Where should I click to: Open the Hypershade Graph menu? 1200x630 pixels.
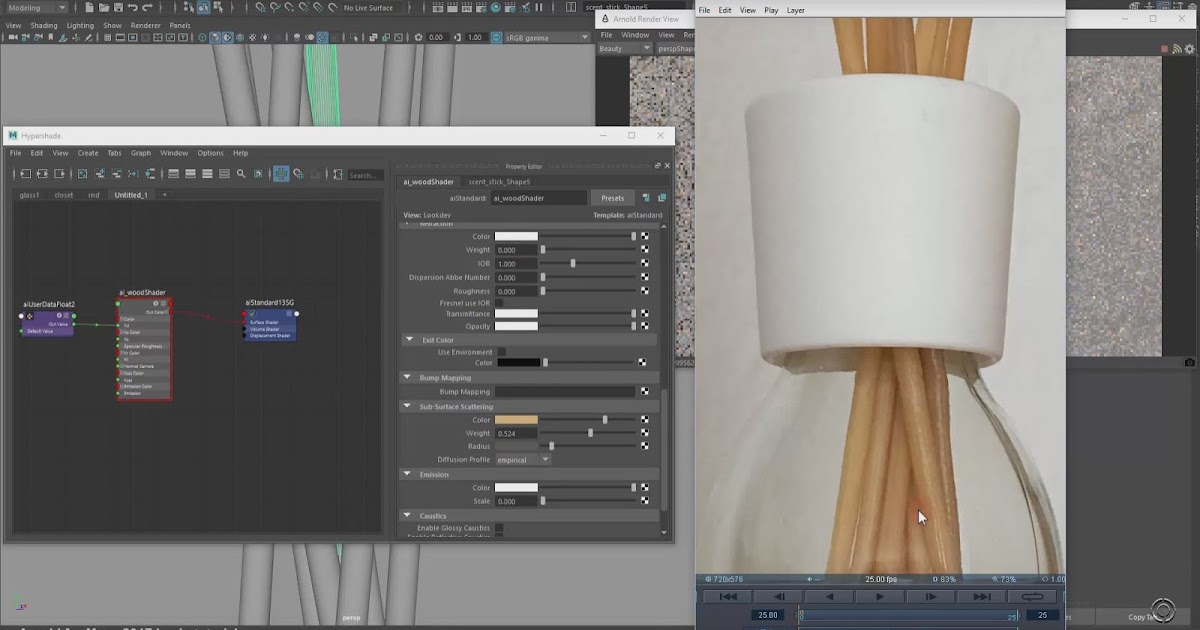tap(141, 153)
